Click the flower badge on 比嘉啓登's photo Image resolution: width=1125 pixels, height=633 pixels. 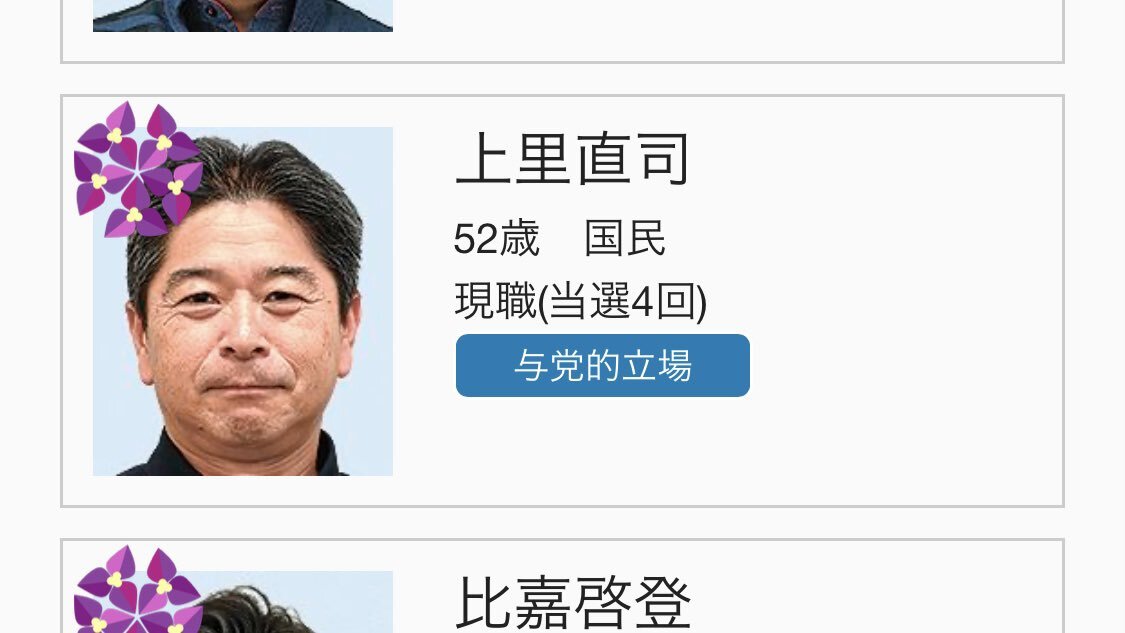pyautogui.click(x=138, y=589)
